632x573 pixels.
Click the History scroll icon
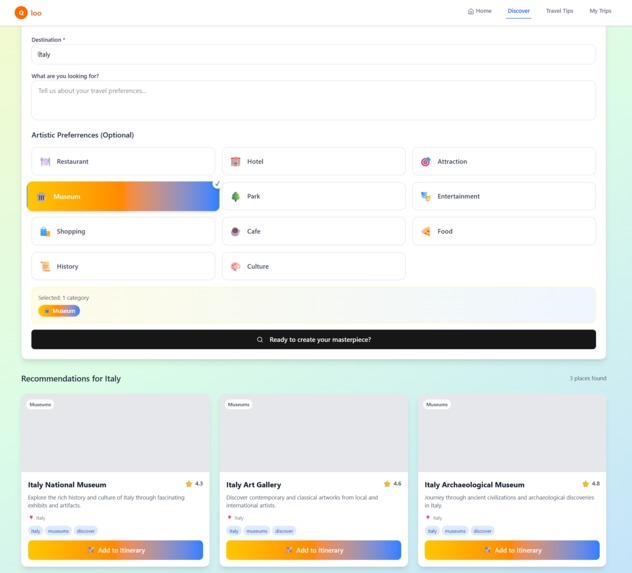(45, 266)
